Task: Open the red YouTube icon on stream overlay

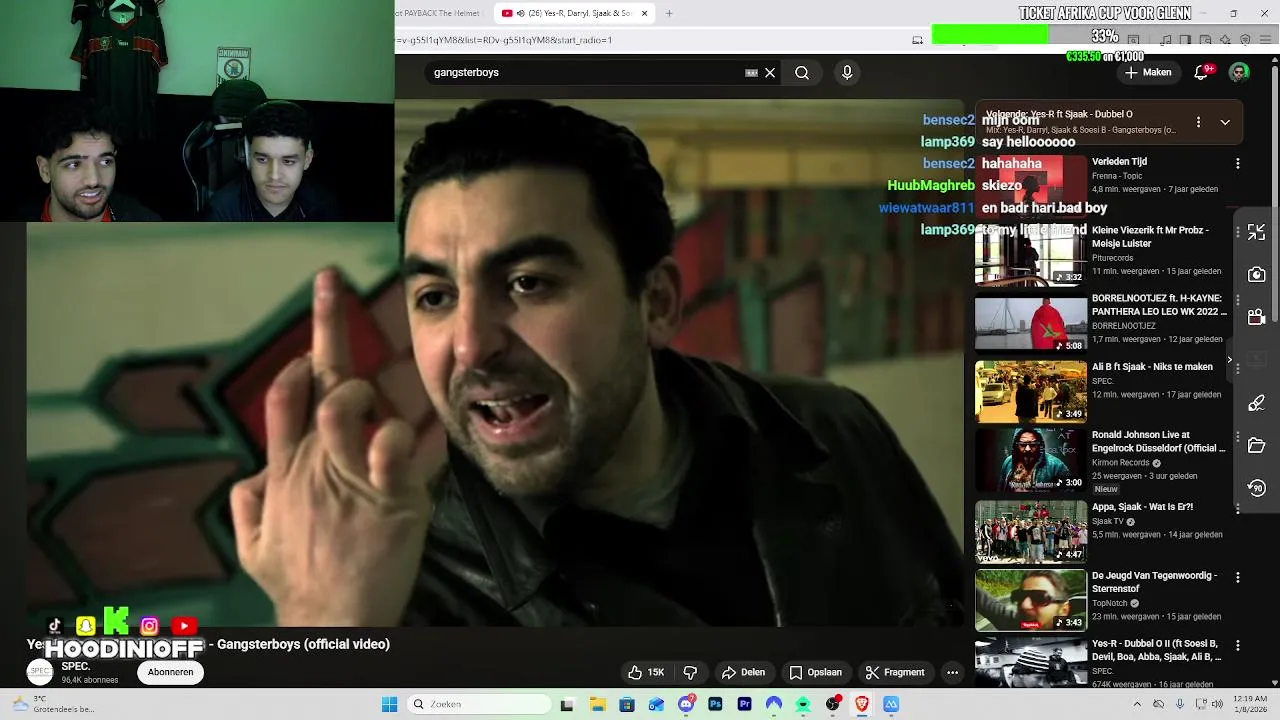Action: tap(184, 626)
